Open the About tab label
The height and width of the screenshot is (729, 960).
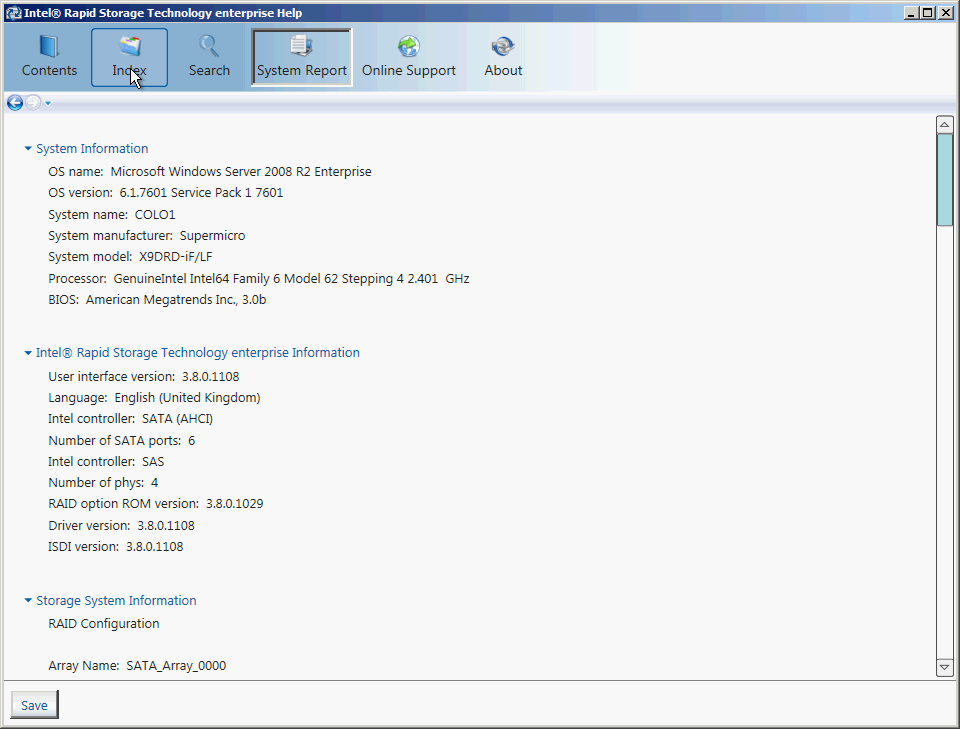coord(503,70)
